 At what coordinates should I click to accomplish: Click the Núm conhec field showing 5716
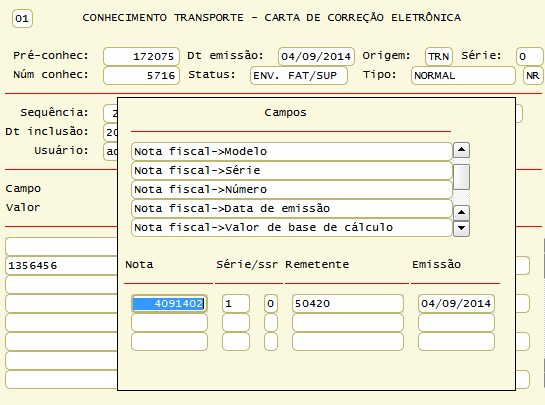point(141,75)
